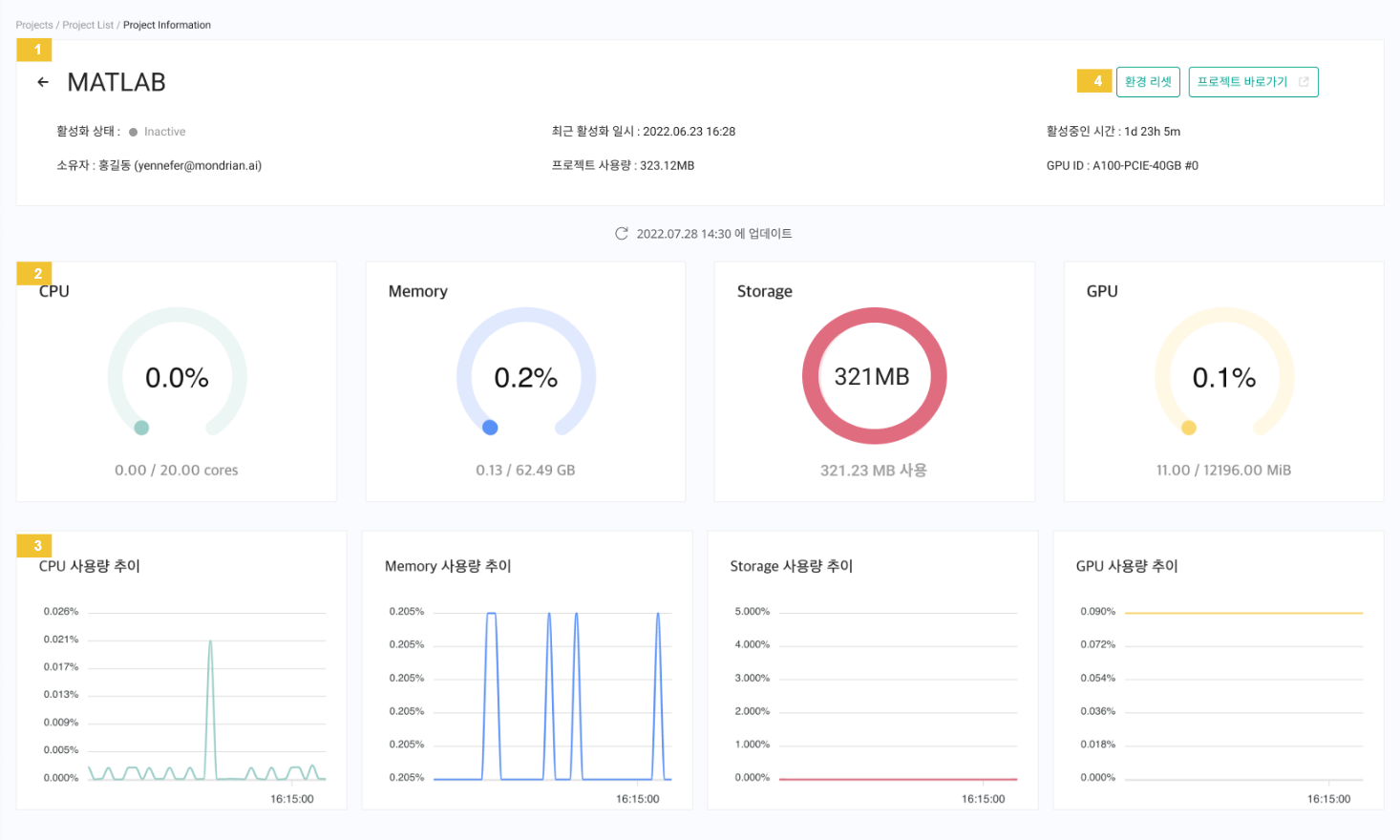Click the 0.0% value in CPU gauge

coord(177,378)
